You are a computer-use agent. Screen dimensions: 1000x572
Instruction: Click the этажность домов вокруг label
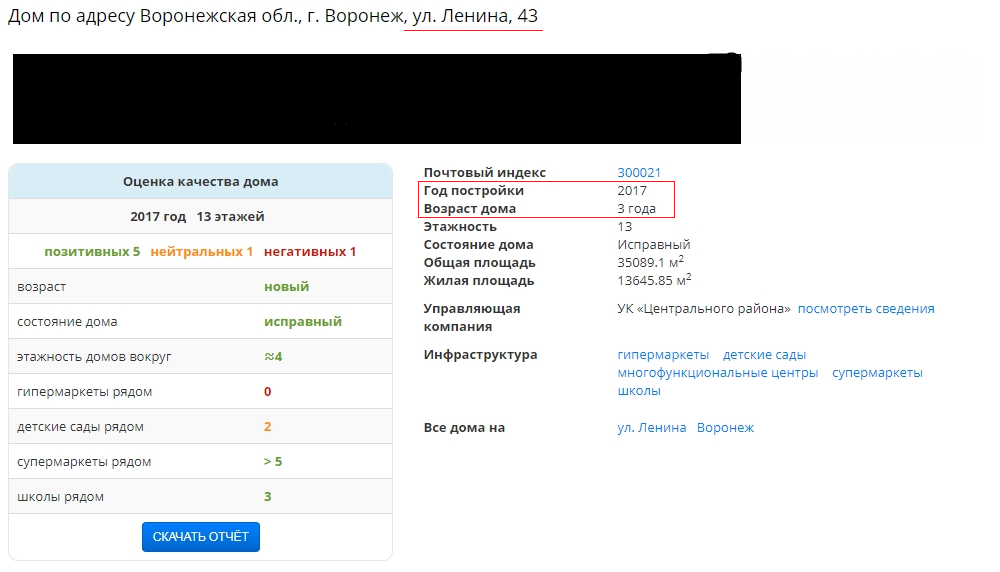(x=94, y=357)
